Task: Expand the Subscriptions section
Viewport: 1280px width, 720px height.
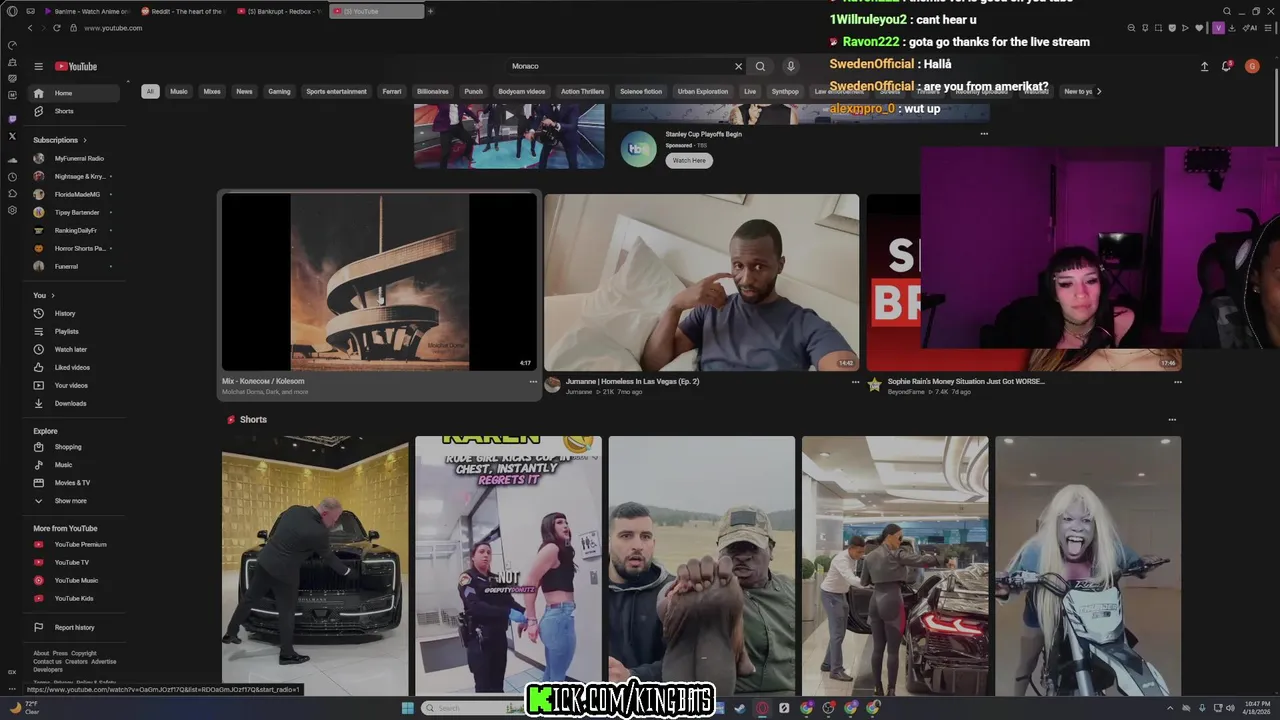Action: [x=60, y=140]
